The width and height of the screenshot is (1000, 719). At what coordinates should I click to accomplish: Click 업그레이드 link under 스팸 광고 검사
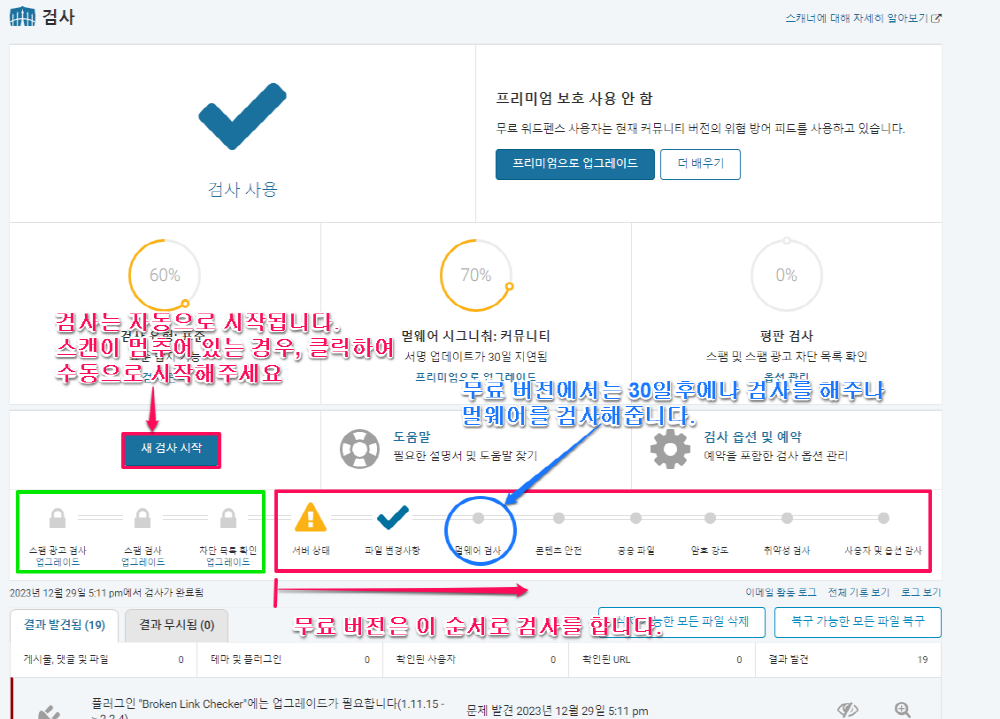57,562
